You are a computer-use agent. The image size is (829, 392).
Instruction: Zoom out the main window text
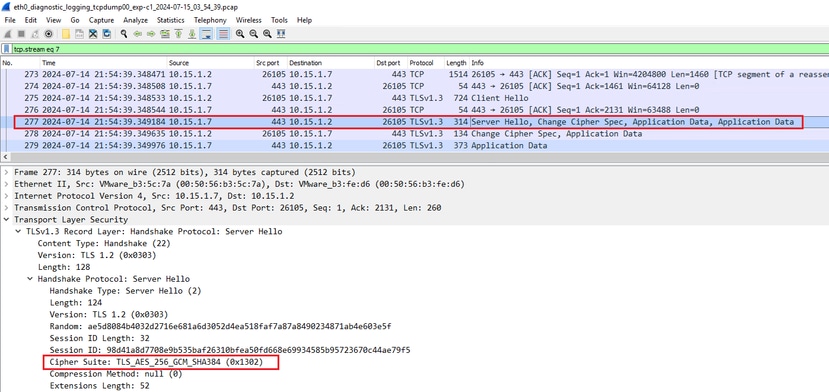(x=254, y=34)
